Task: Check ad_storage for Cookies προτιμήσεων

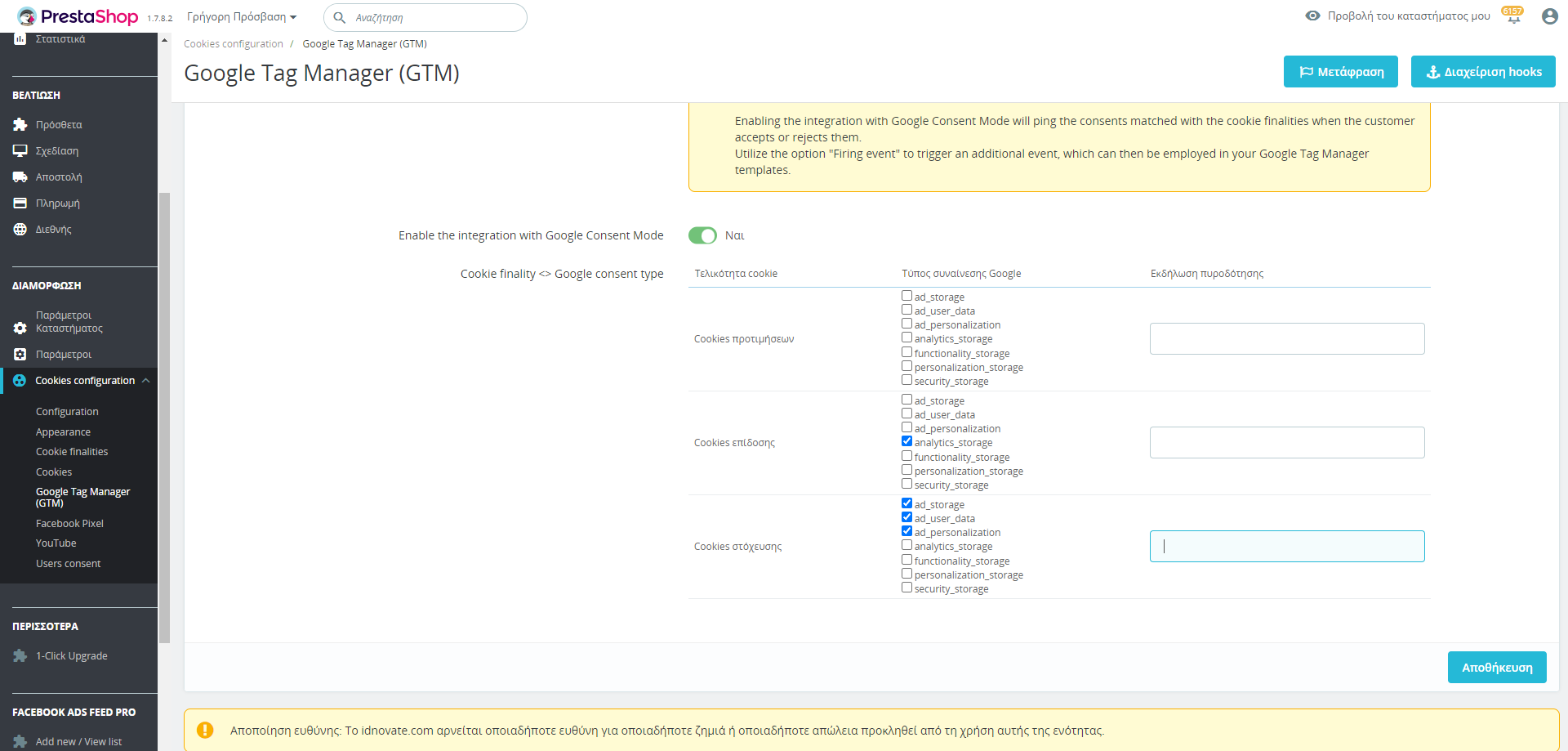Action: click(906, 296)
